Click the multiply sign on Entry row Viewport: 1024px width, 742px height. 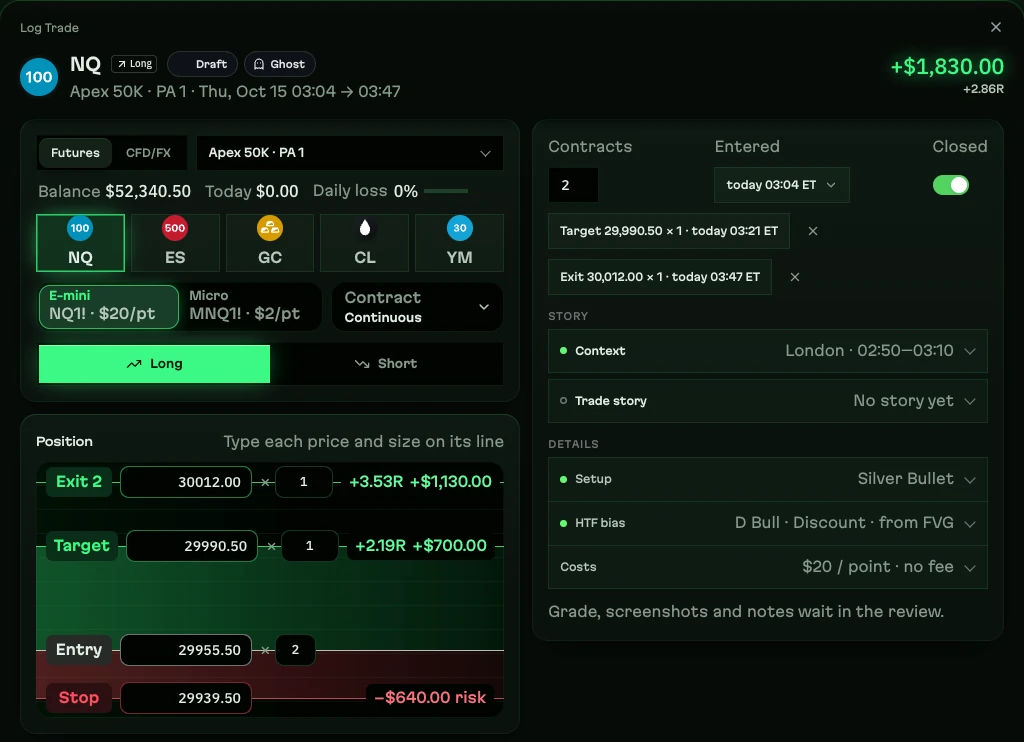click(265, 650)
